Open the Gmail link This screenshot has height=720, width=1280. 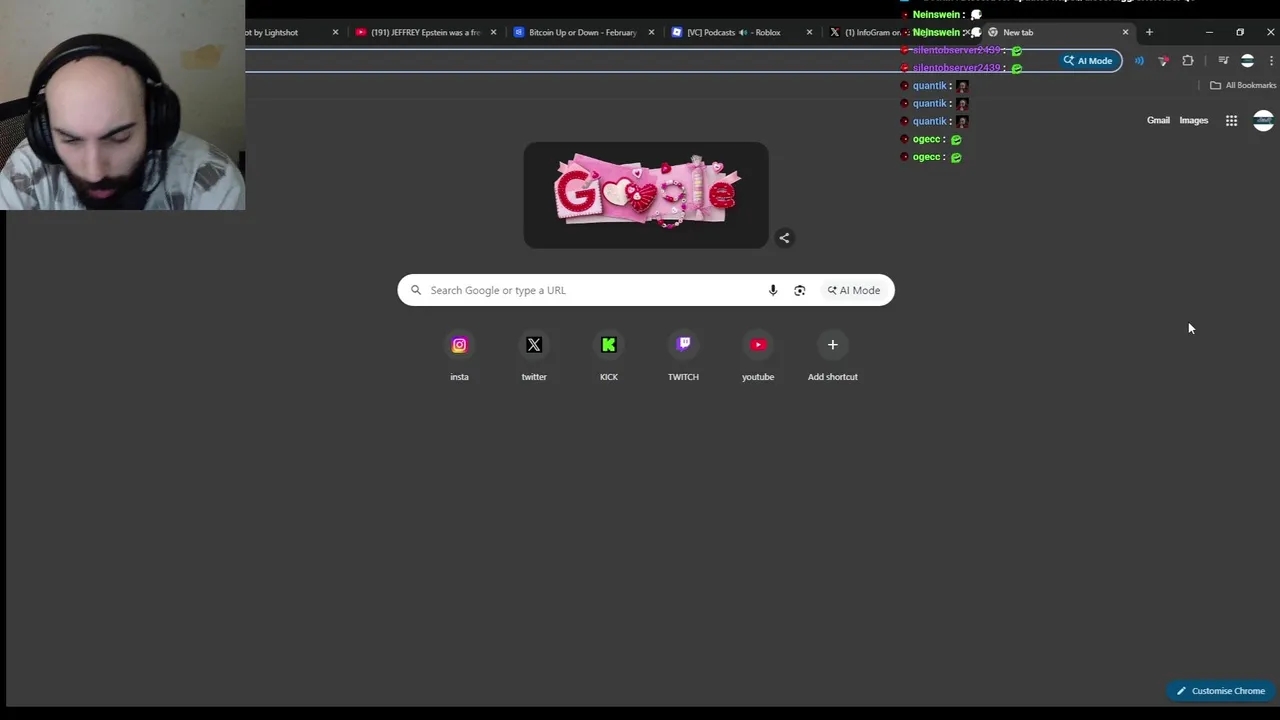click(x=1158, y=121)
